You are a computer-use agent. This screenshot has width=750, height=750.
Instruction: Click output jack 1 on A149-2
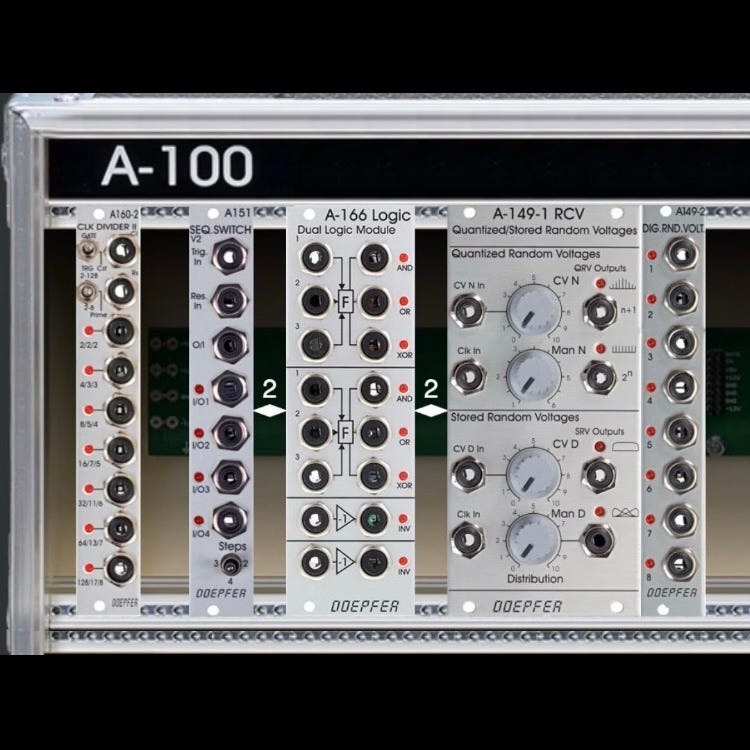pyautogui.click(x=681, y=254)
